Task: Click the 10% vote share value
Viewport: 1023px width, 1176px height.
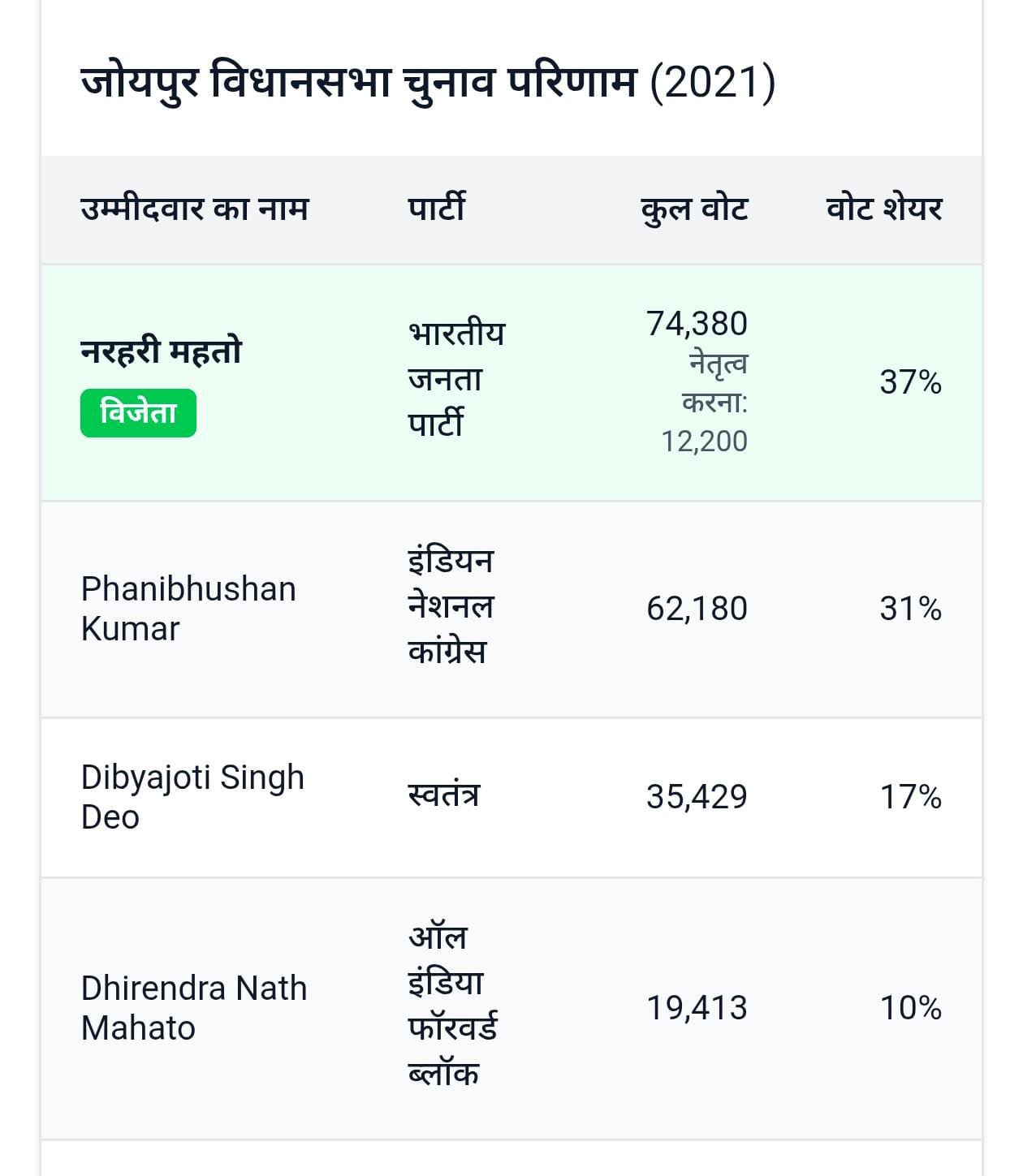Action: click(x=910, y=1008)
